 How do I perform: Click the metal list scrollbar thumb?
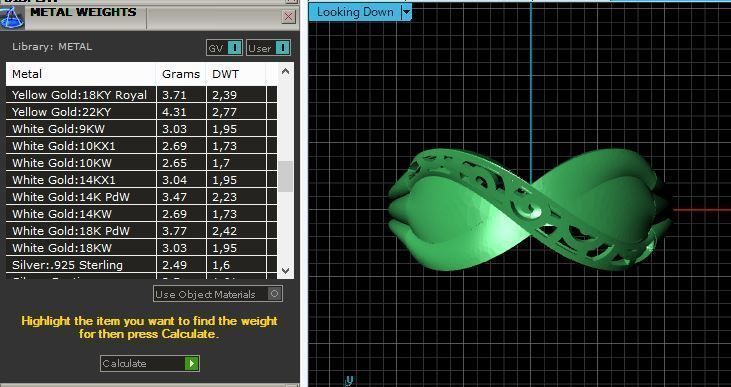click(x=285, y=177)
